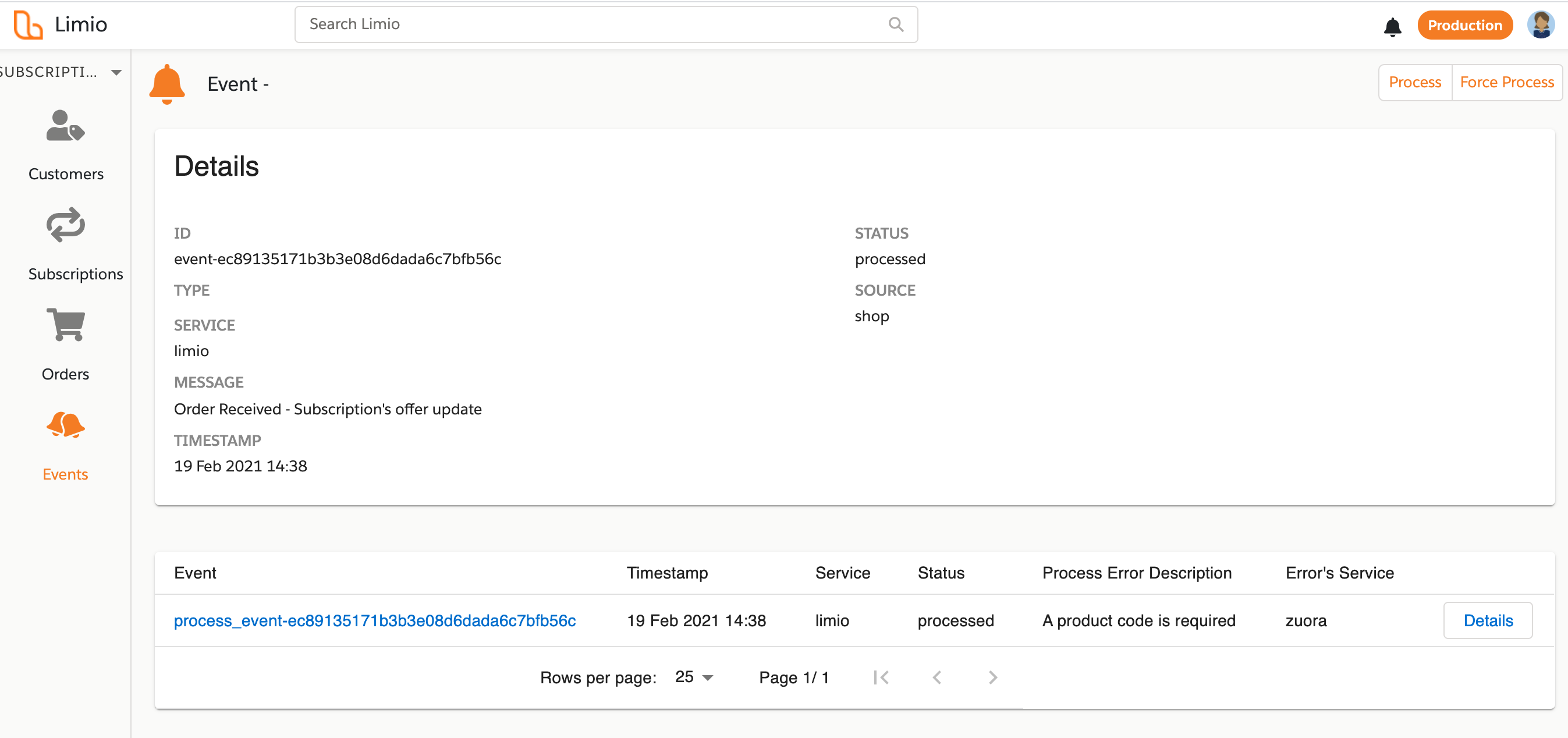Click the Limio logo icon
The image size is (1568, 738).
(x=28, y=25)
